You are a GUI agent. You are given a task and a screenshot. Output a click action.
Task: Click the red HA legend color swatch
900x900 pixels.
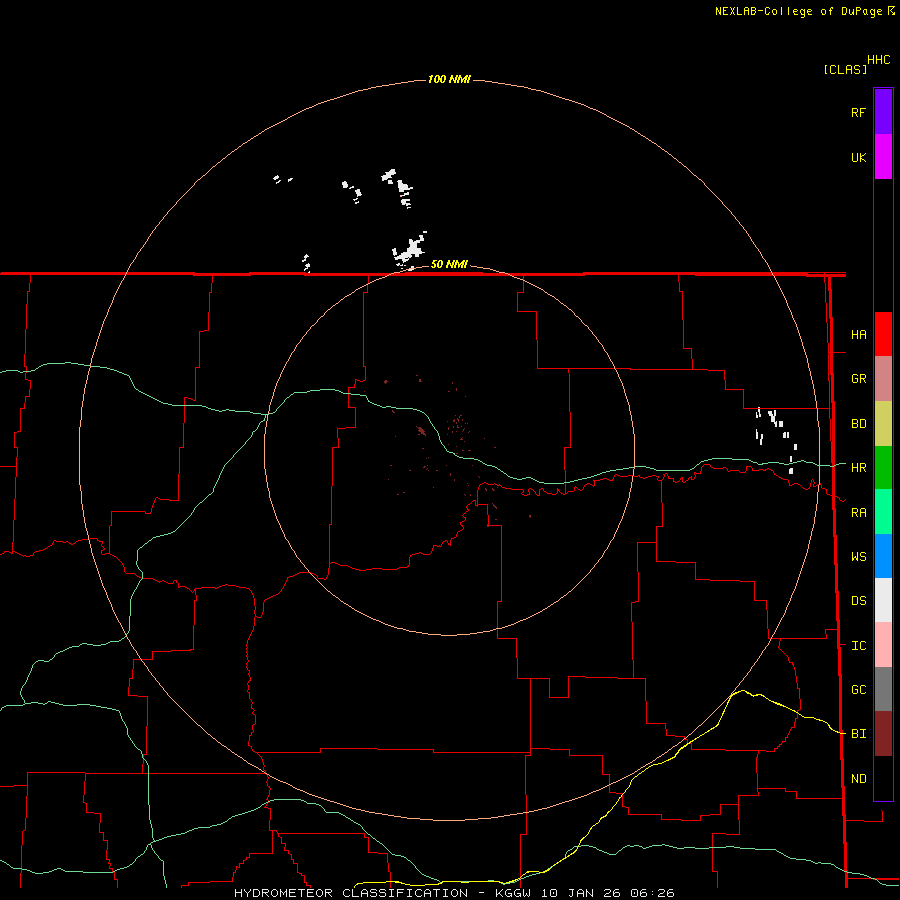pos(883,334)
